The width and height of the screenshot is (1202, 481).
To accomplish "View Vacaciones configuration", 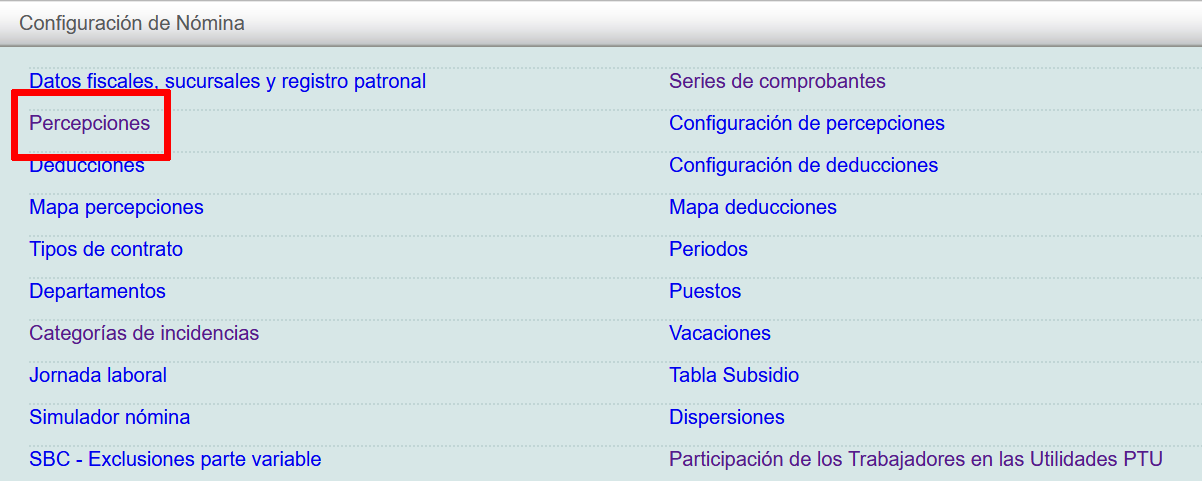I will pos(719,333).
